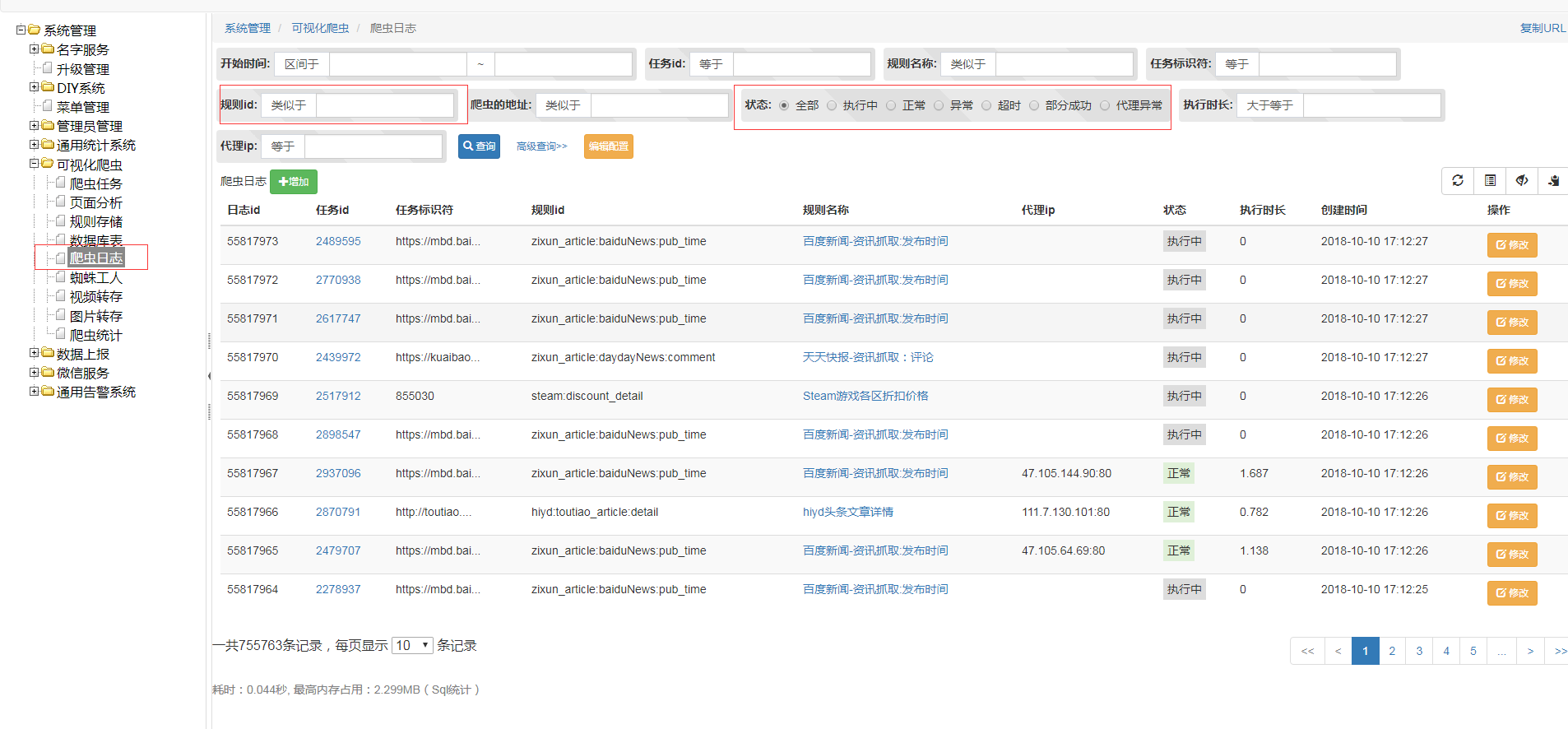Click 修改 for log 55817966
The height and width of the screenshot is (729, 1568).
[x=1512, y=516]
